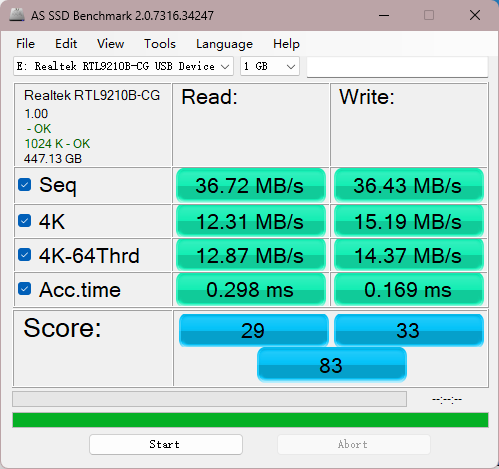Select the total score 83 box
Viewport: 499px width, 469px height.
(332, 365)
